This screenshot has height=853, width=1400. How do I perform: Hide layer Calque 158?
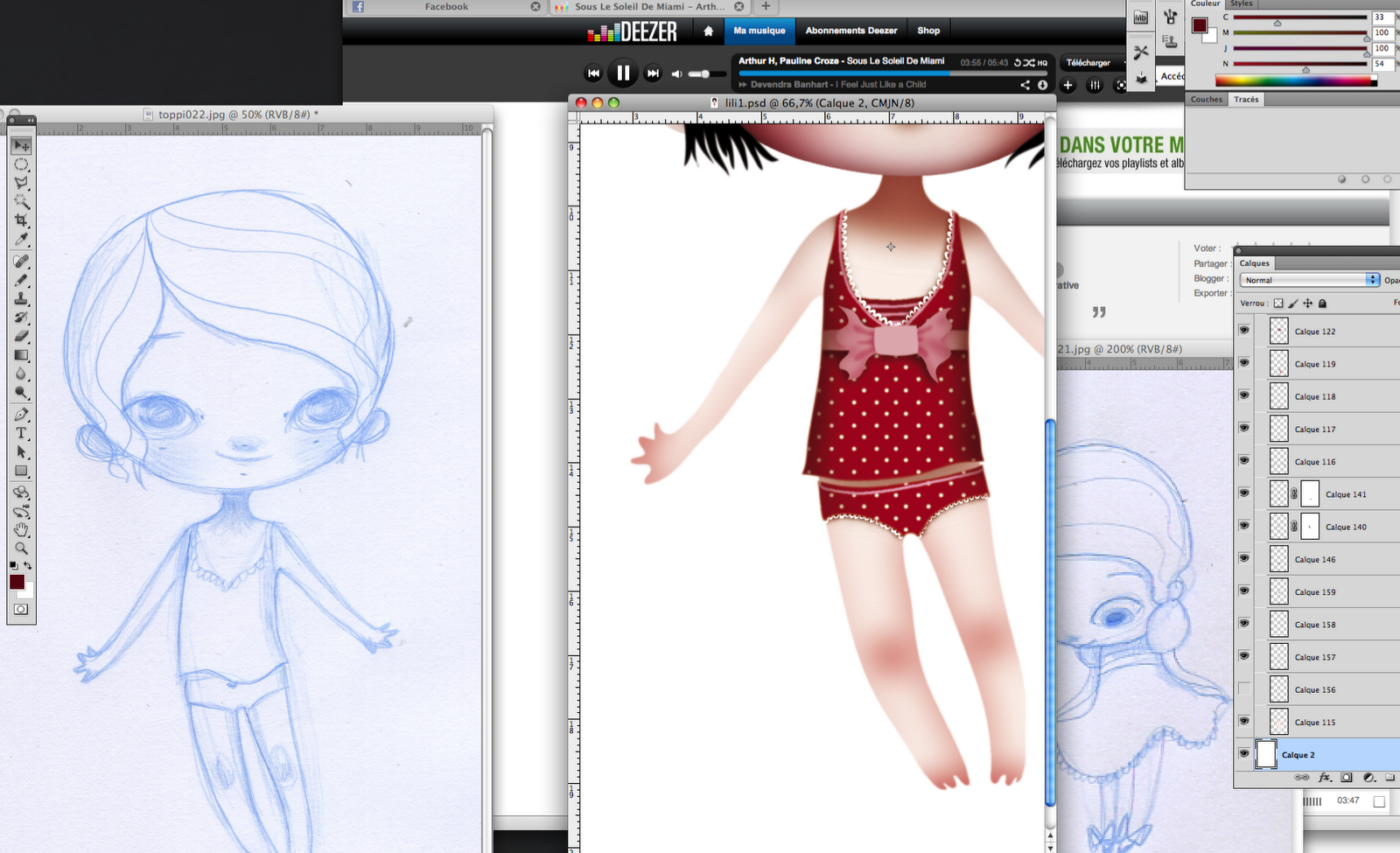(x=1244, y=623)
